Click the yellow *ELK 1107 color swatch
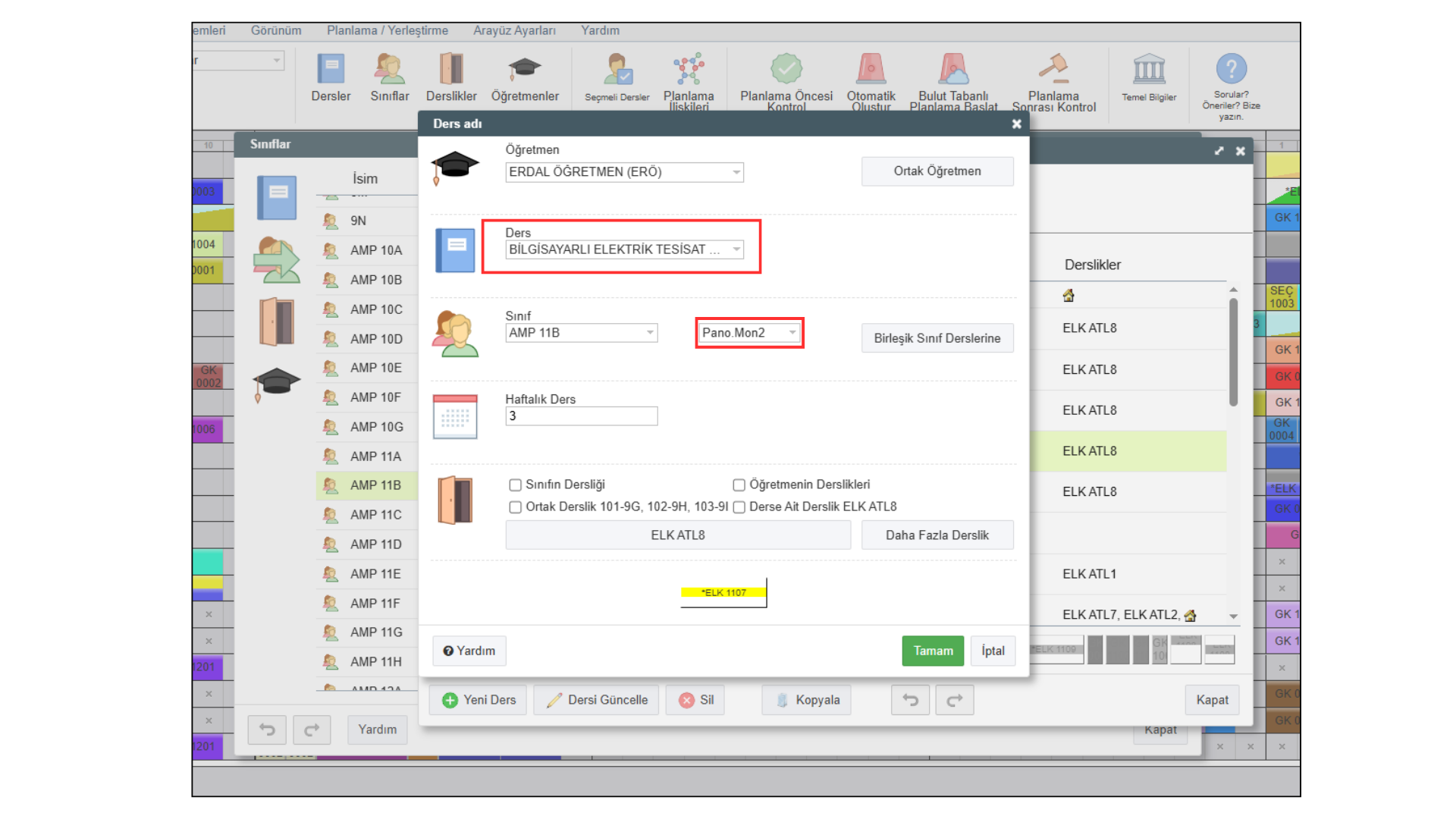Viewport: 1456px width, 819px height. point(723,593)
